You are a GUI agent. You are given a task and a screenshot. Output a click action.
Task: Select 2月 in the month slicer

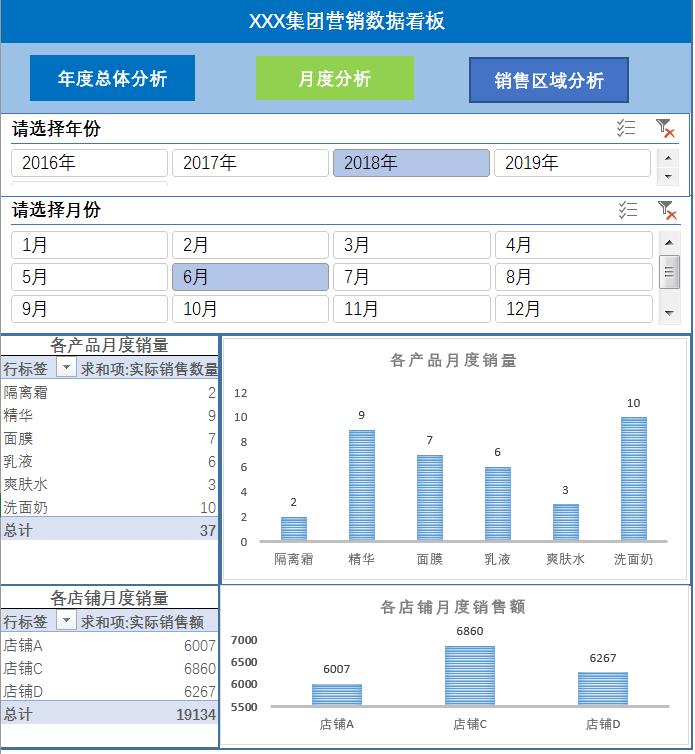point(250,245)
